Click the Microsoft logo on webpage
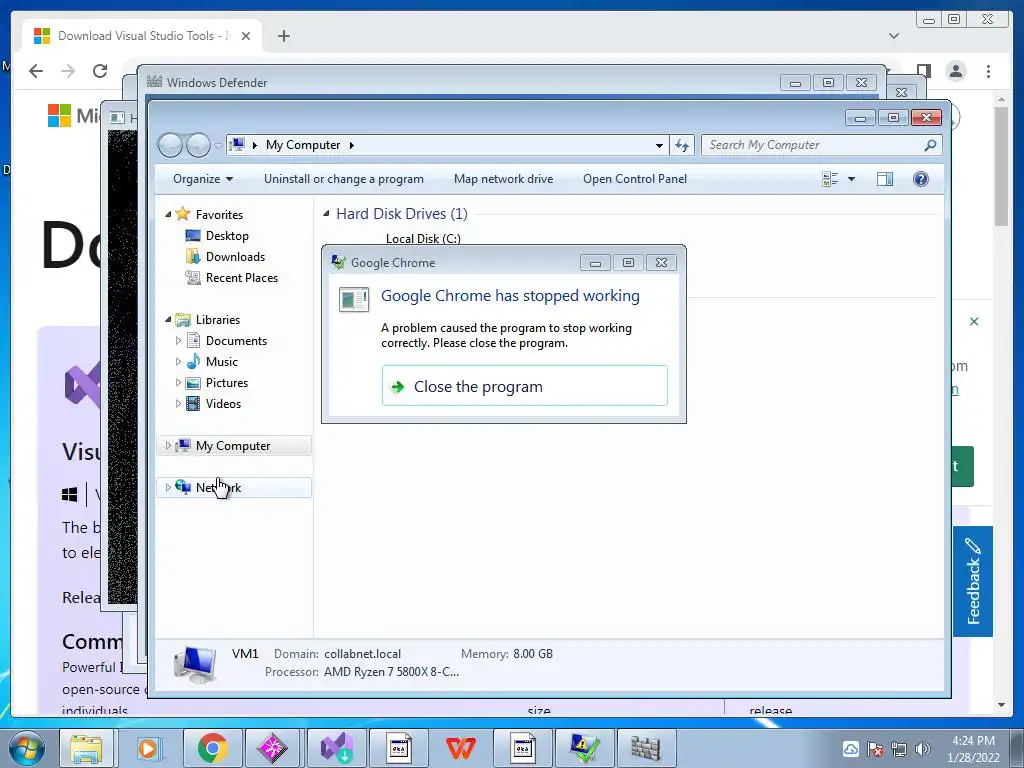 (59, 116)
